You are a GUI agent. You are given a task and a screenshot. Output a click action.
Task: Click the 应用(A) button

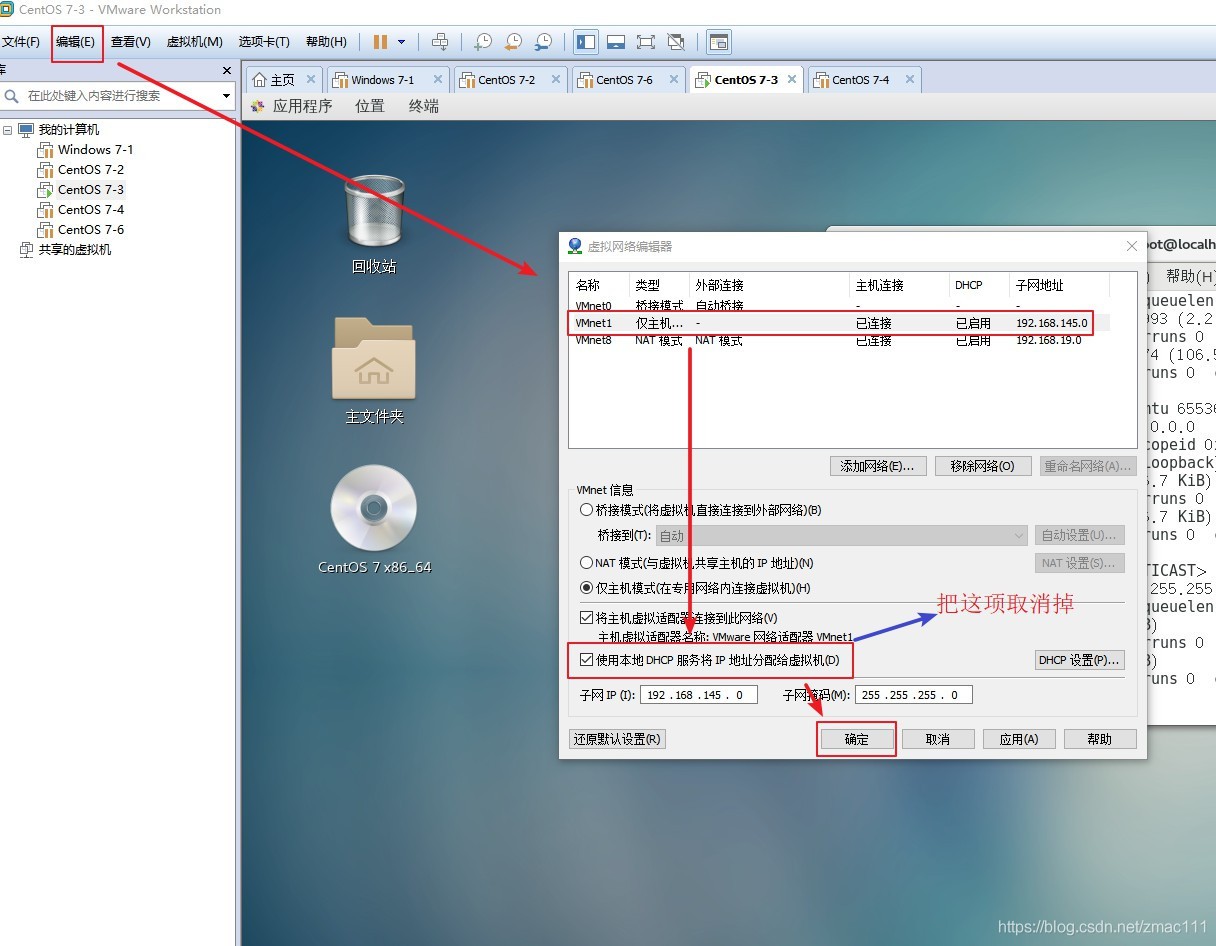point(1019,739)
